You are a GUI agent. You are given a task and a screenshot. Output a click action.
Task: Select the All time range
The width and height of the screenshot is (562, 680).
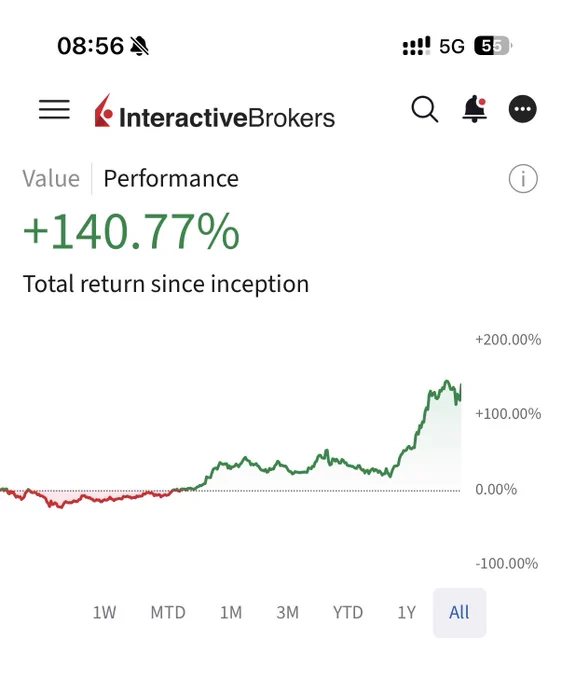click(x=459, y=612)
